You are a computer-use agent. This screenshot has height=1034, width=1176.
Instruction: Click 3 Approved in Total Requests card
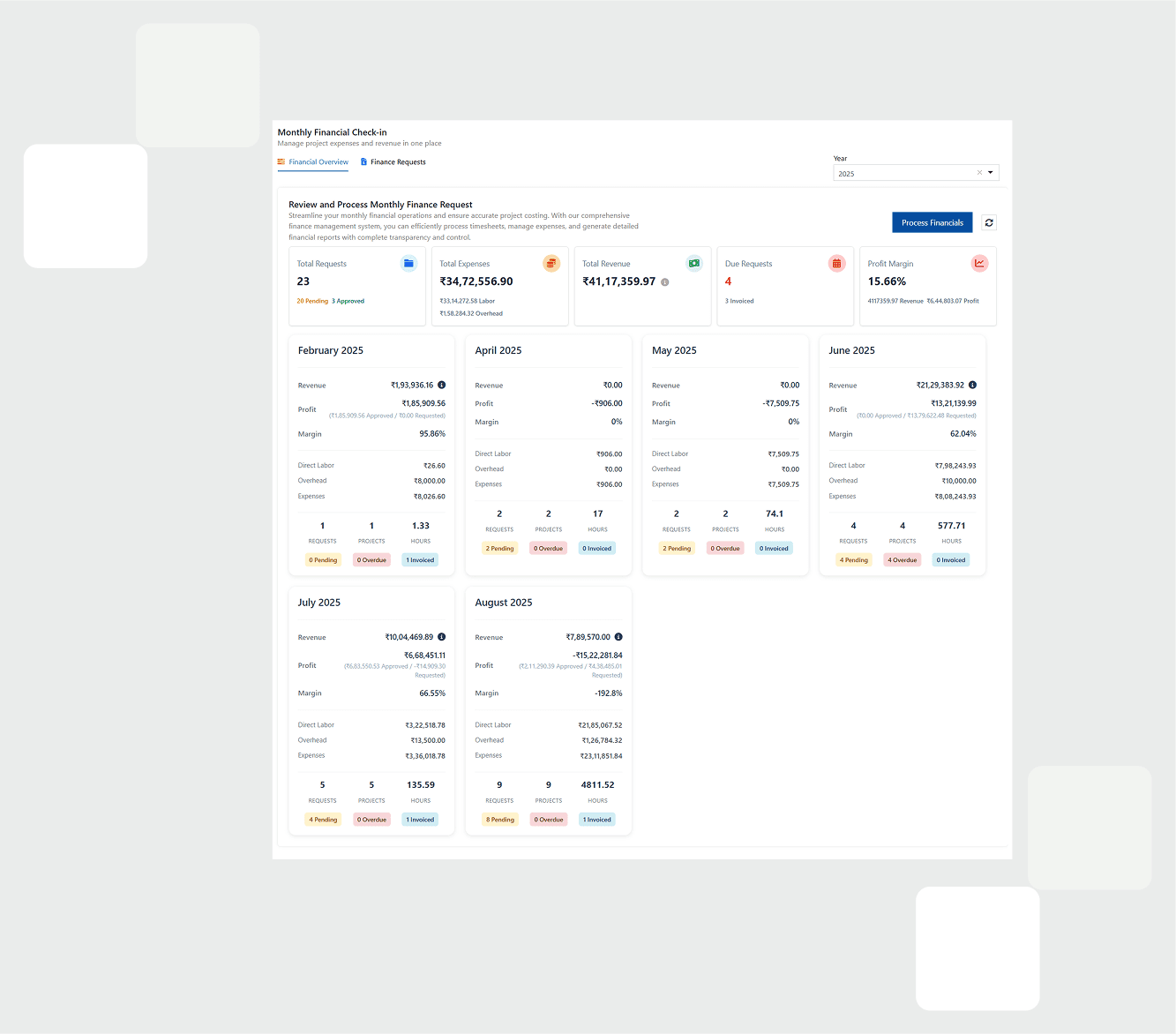[348, 301]
